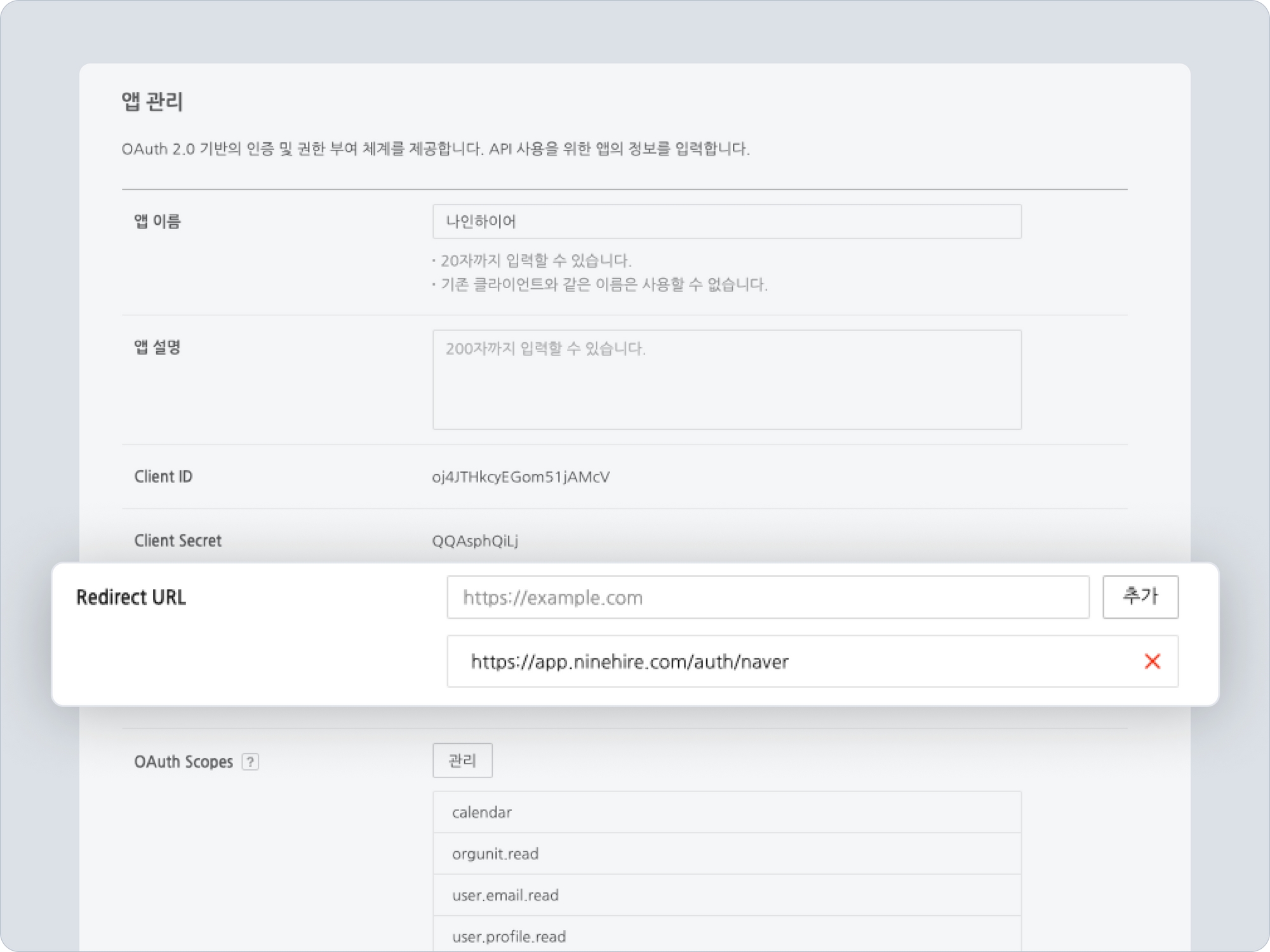Select the user.profile.read scope row
Image resolution: width=1270 pixels, height=952 pixels.
click(x=726, y=935)
